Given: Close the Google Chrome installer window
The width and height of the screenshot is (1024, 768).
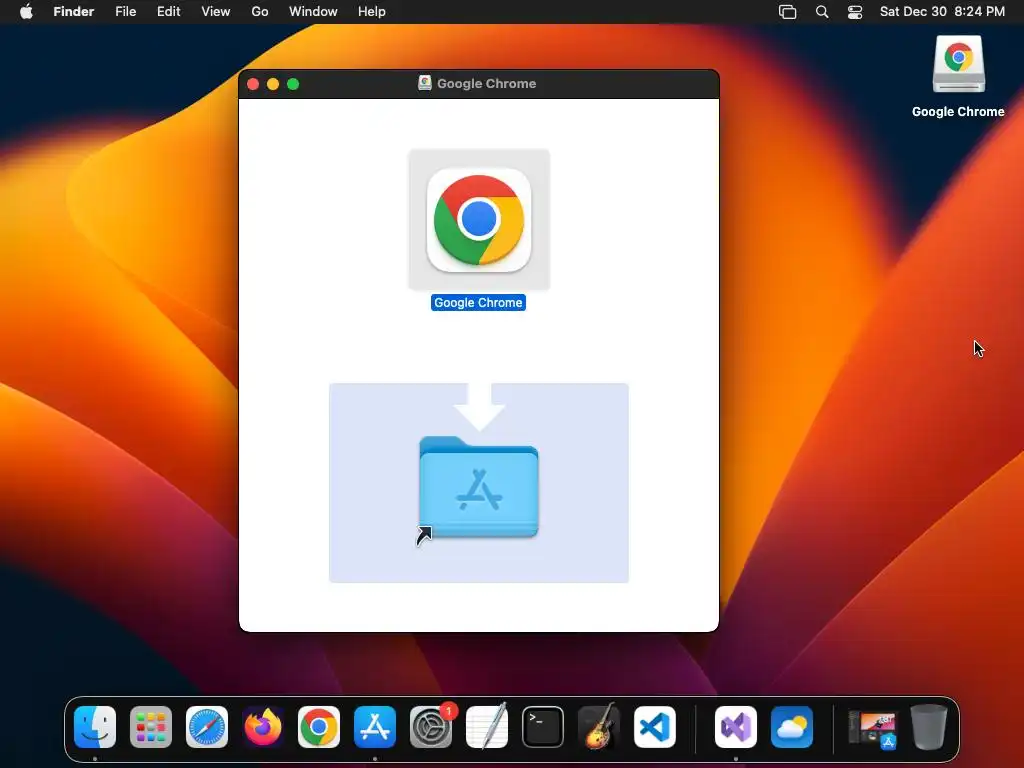Looking at the screenshot, I should 253,84.
